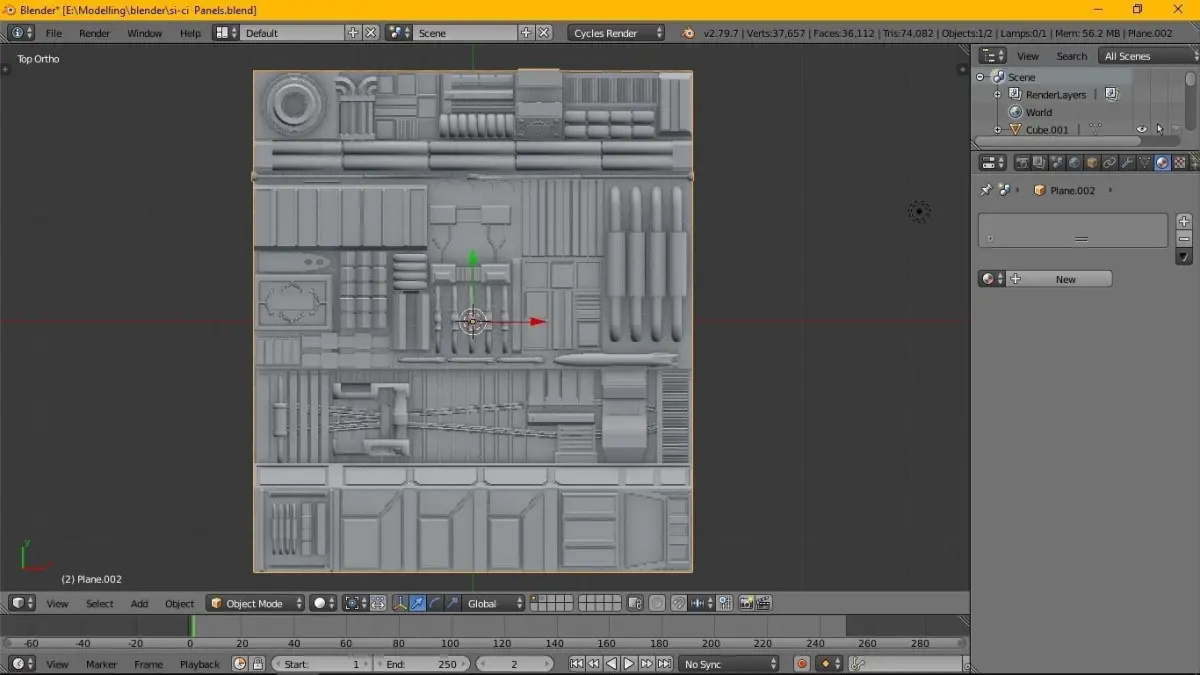Open the Object Mode dropdown
This screenshot has height=675, width=1200.
tap(255, 603)
